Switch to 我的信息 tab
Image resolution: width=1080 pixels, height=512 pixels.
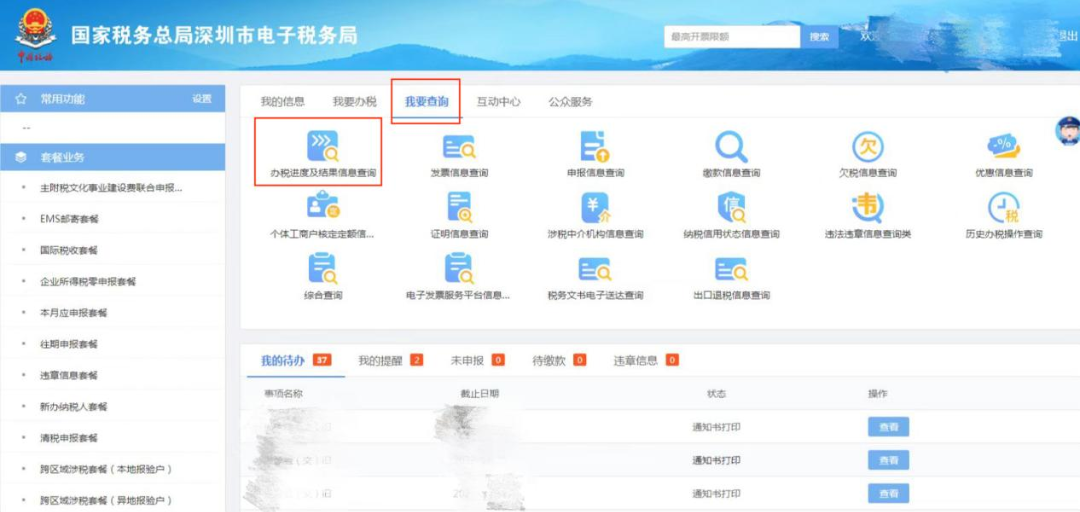tap(282, 101)
